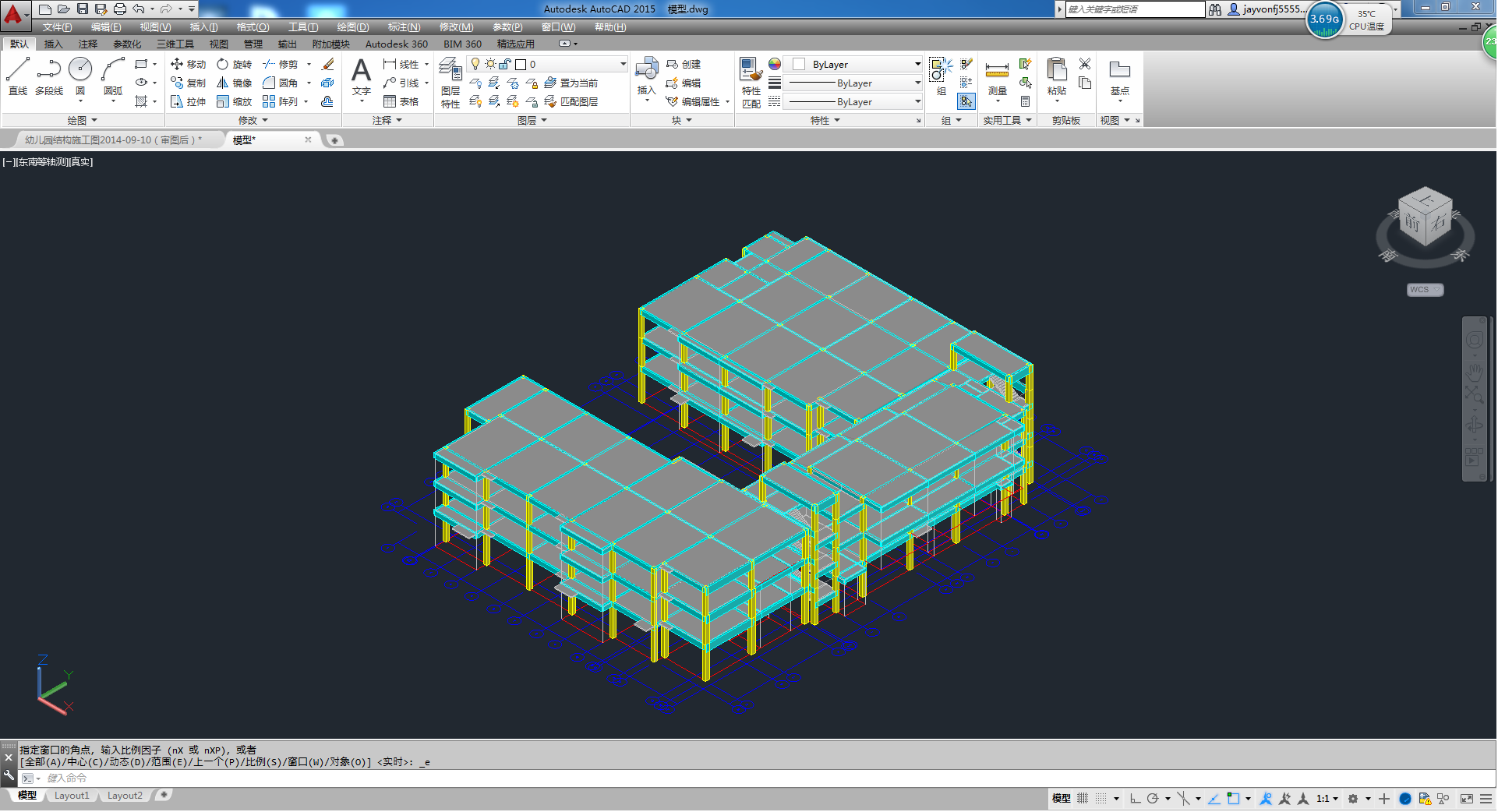Activate the Trim (修剪) command
The image size is (1498, 812).
280,64
